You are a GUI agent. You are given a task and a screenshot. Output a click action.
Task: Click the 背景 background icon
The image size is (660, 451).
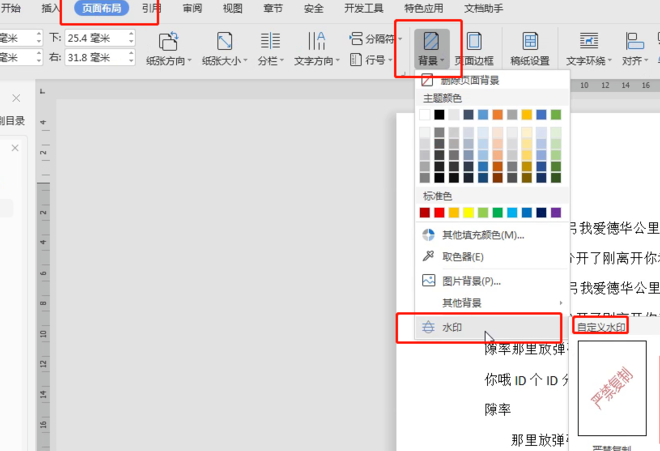point(431,42)
